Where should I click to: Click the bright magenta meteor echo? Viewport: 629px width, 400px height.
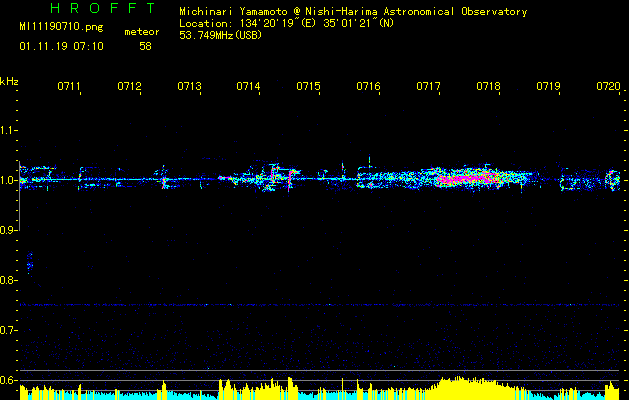tap(462, 179)
